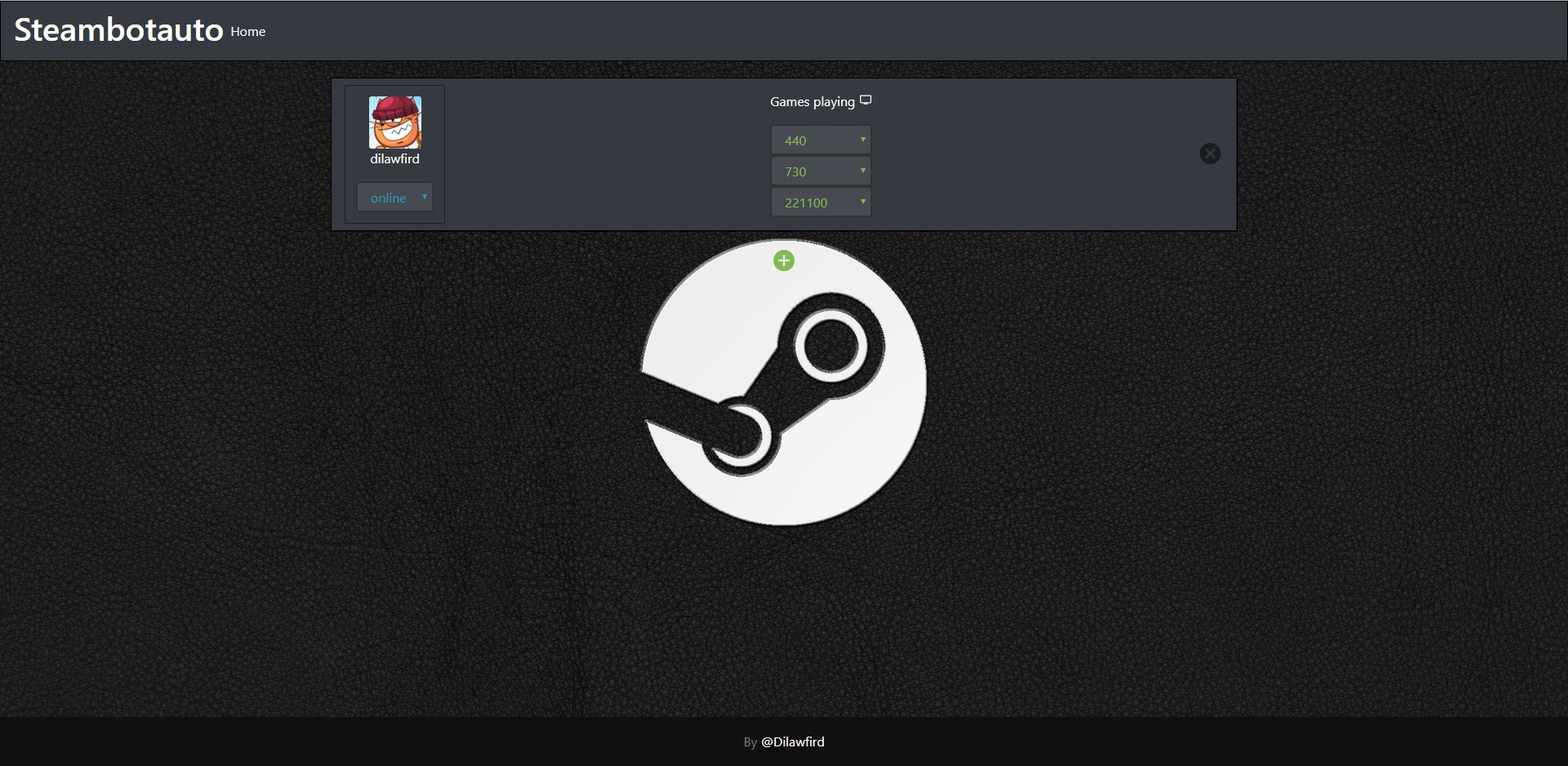Open the 440 game selection dropdown
Viewport: 1568px width, 766px height.
point(821,140)
